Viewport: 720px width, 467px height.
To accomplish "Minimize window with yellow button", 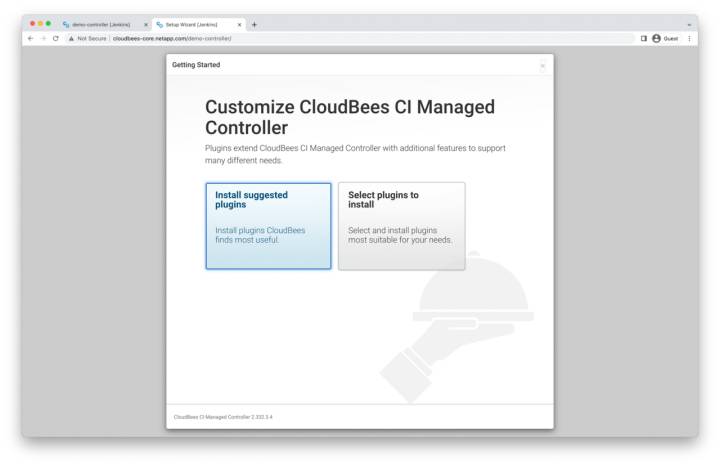I will [x=40, y=23].
